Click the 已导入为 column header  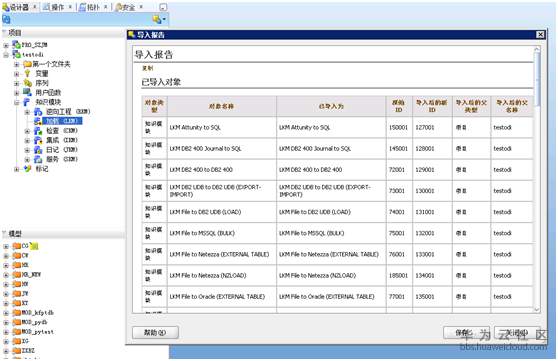tap(331, 106)
